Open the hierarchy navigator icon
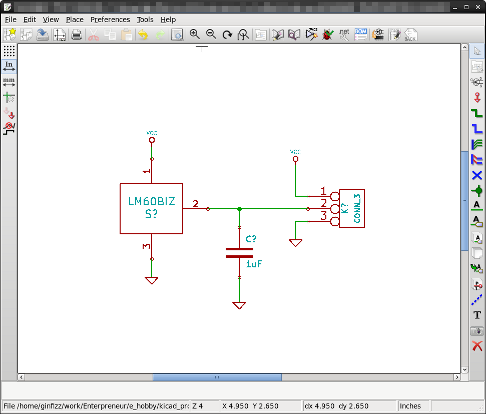Image resolution: width=486 pixels, height=414 pixels. tap(260, 35)
